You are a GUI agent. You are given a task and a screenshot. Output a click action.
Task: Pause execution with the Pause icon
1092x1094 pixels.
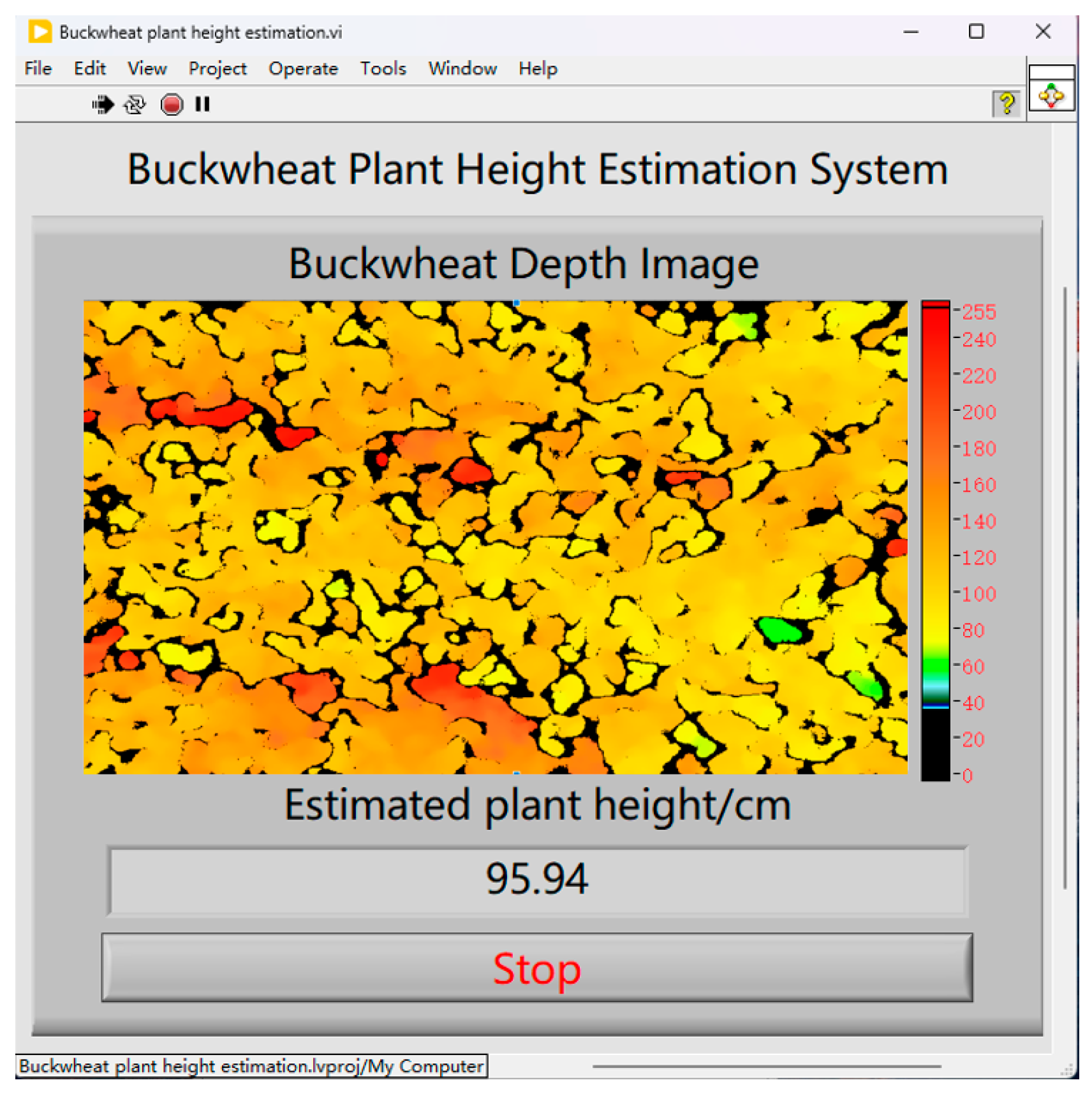202,104
